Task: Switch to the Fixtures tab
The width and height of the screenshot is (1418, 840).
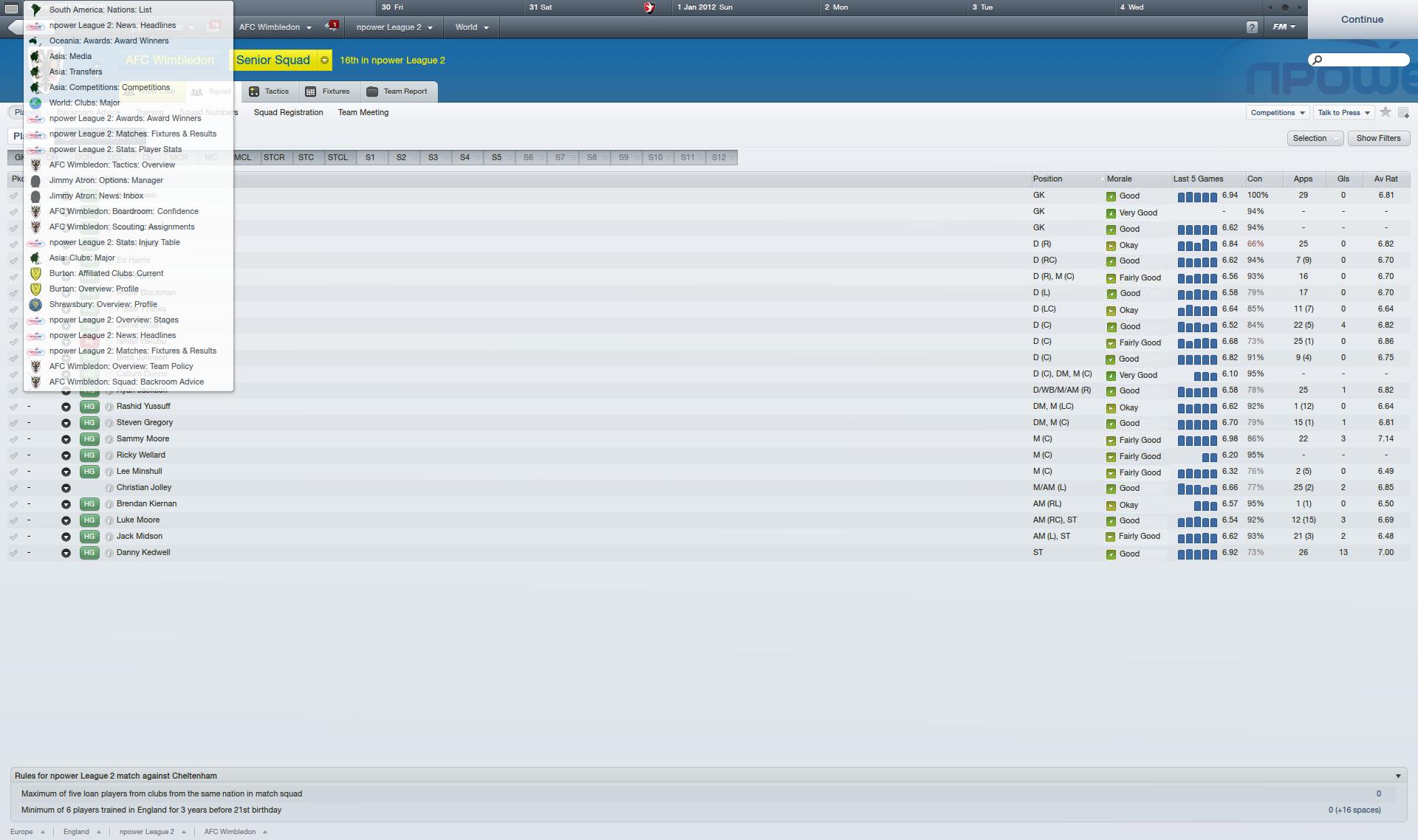Action: [328, 92]
